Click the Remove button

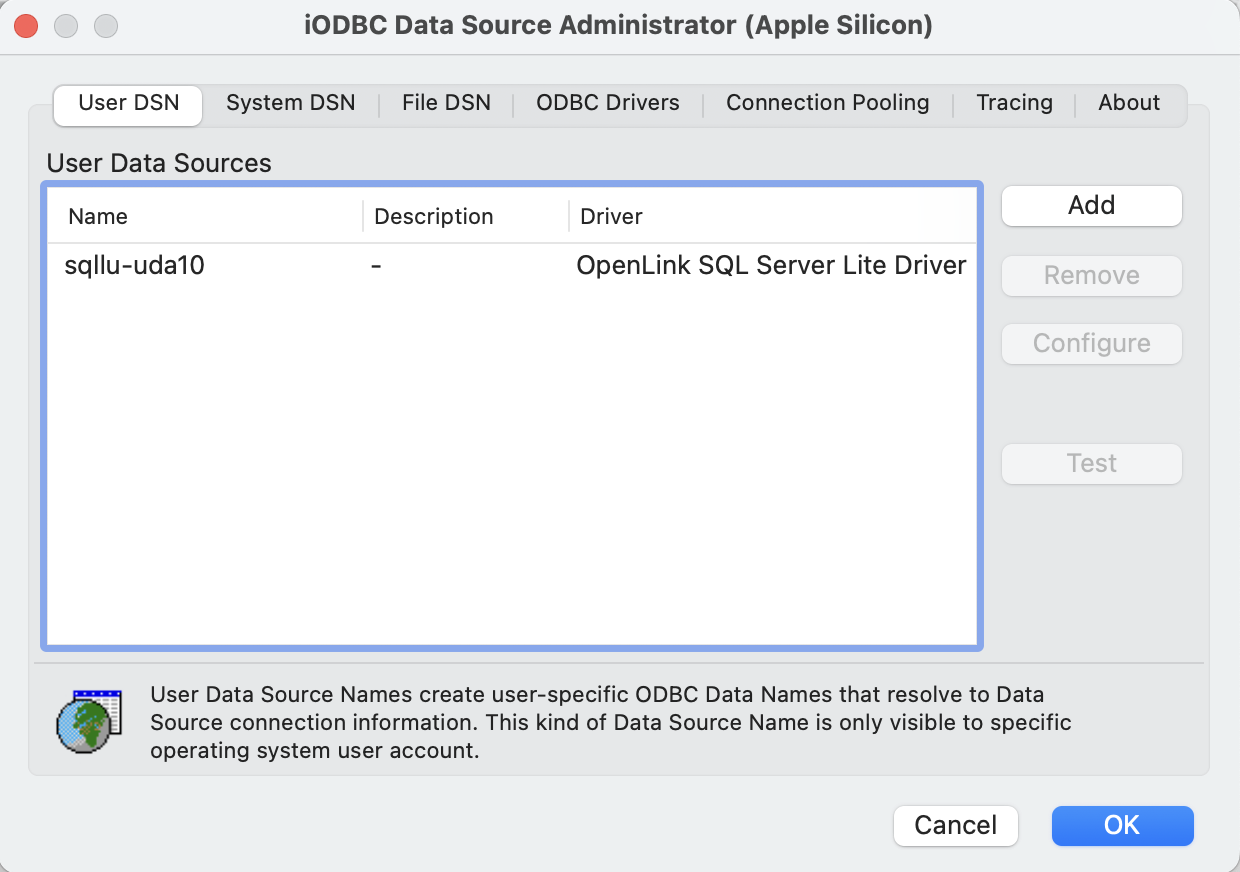1091,276
